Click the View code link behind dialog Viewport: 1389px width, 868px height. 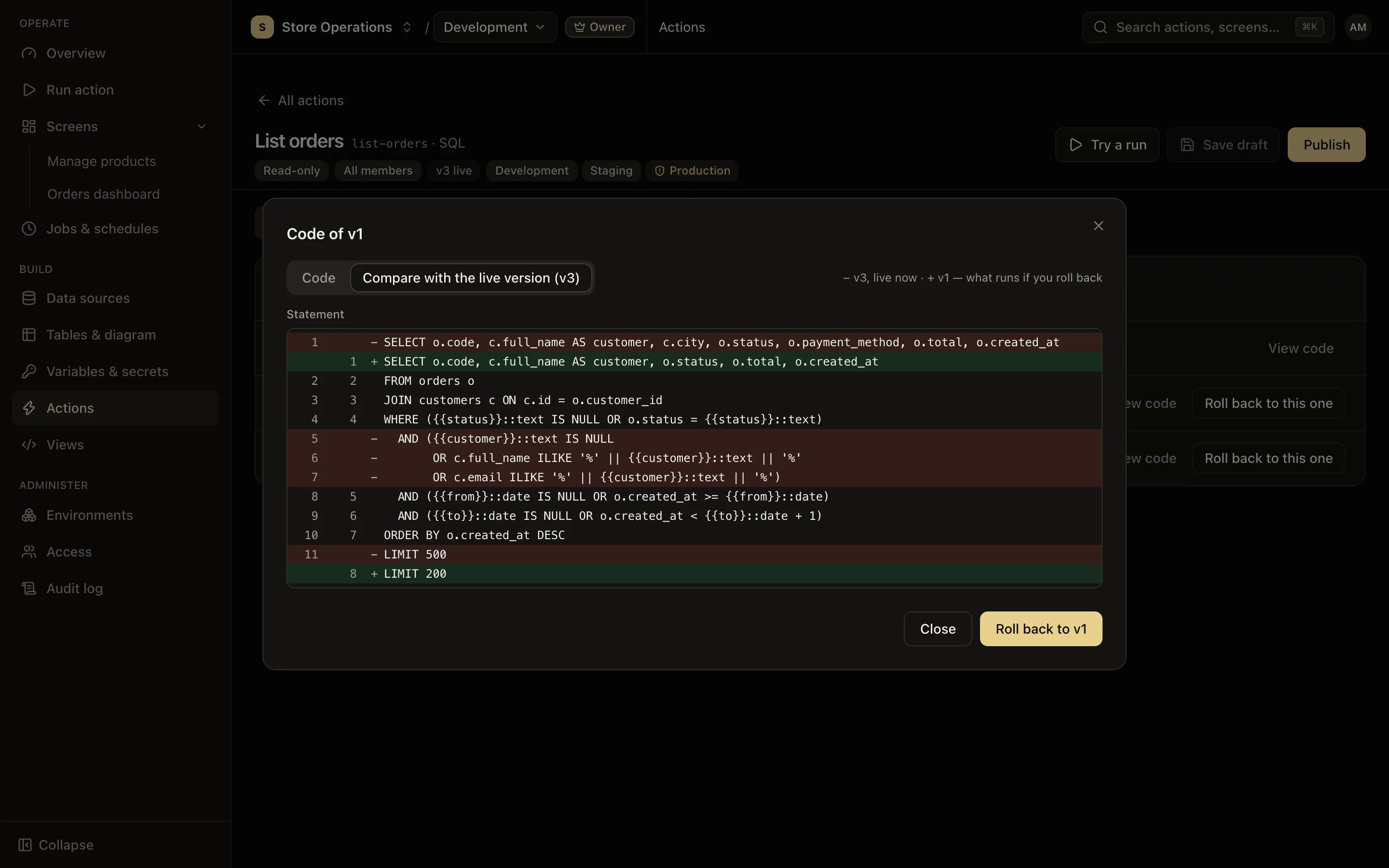[1301, 349]
